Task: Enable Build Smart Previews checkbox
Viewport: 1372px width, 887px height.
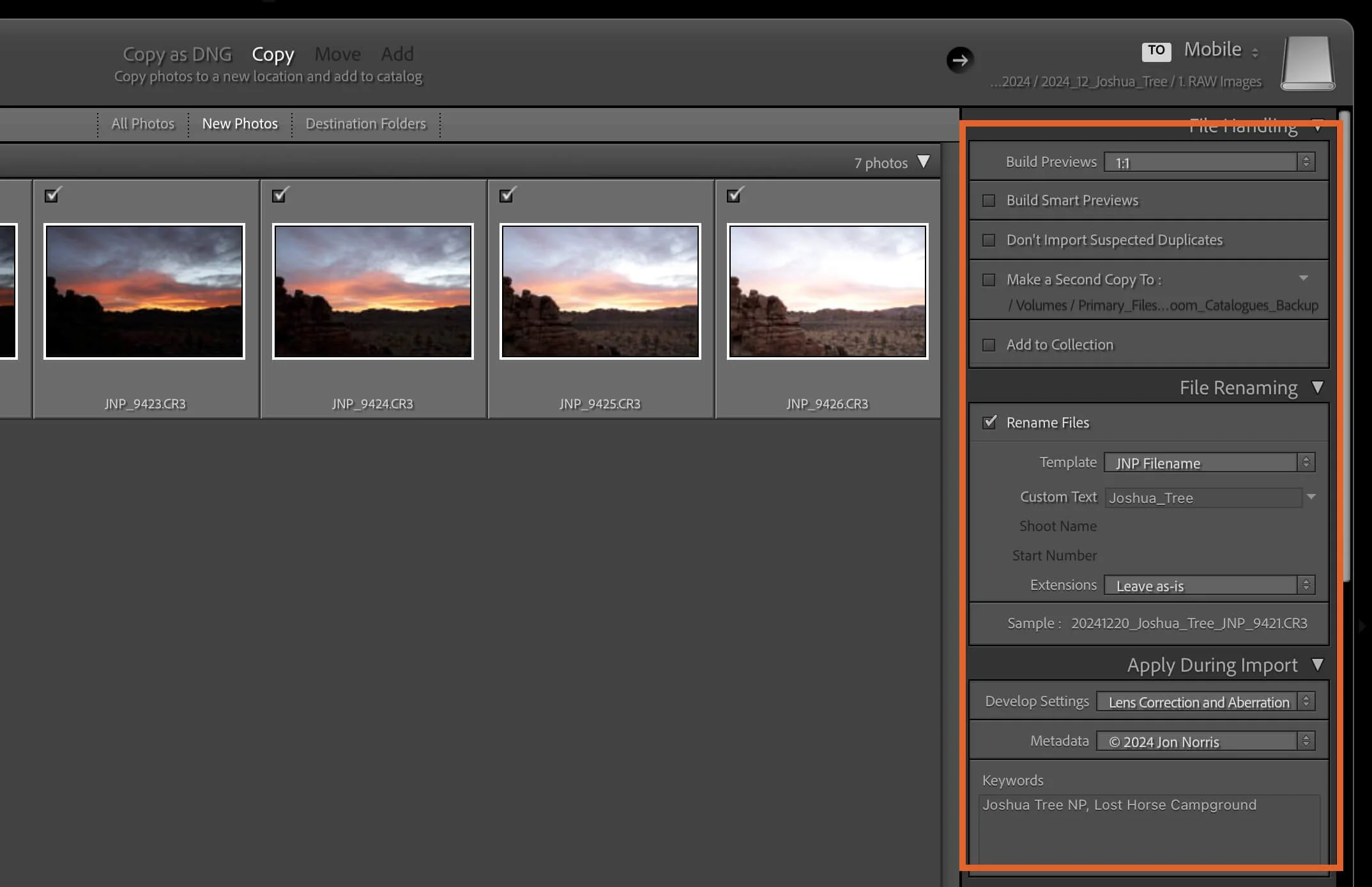Action: point(989,201)
